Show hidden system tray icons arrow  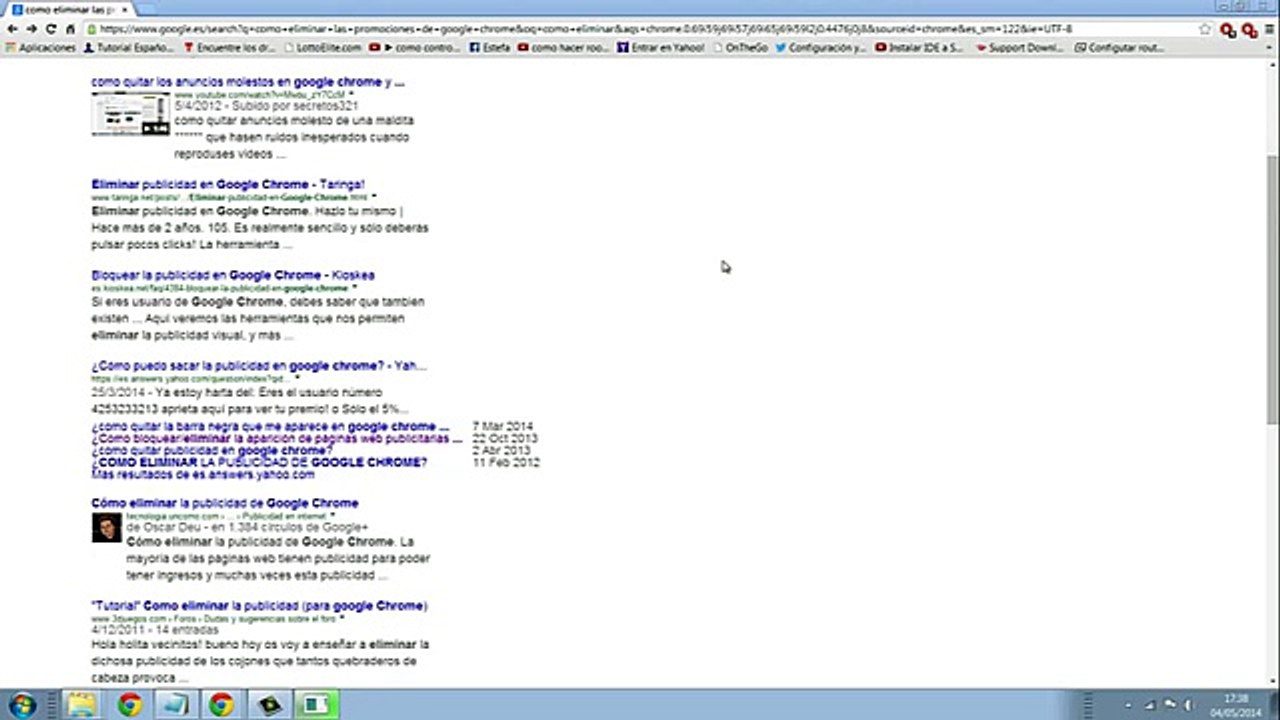(x=1129, y=705)
